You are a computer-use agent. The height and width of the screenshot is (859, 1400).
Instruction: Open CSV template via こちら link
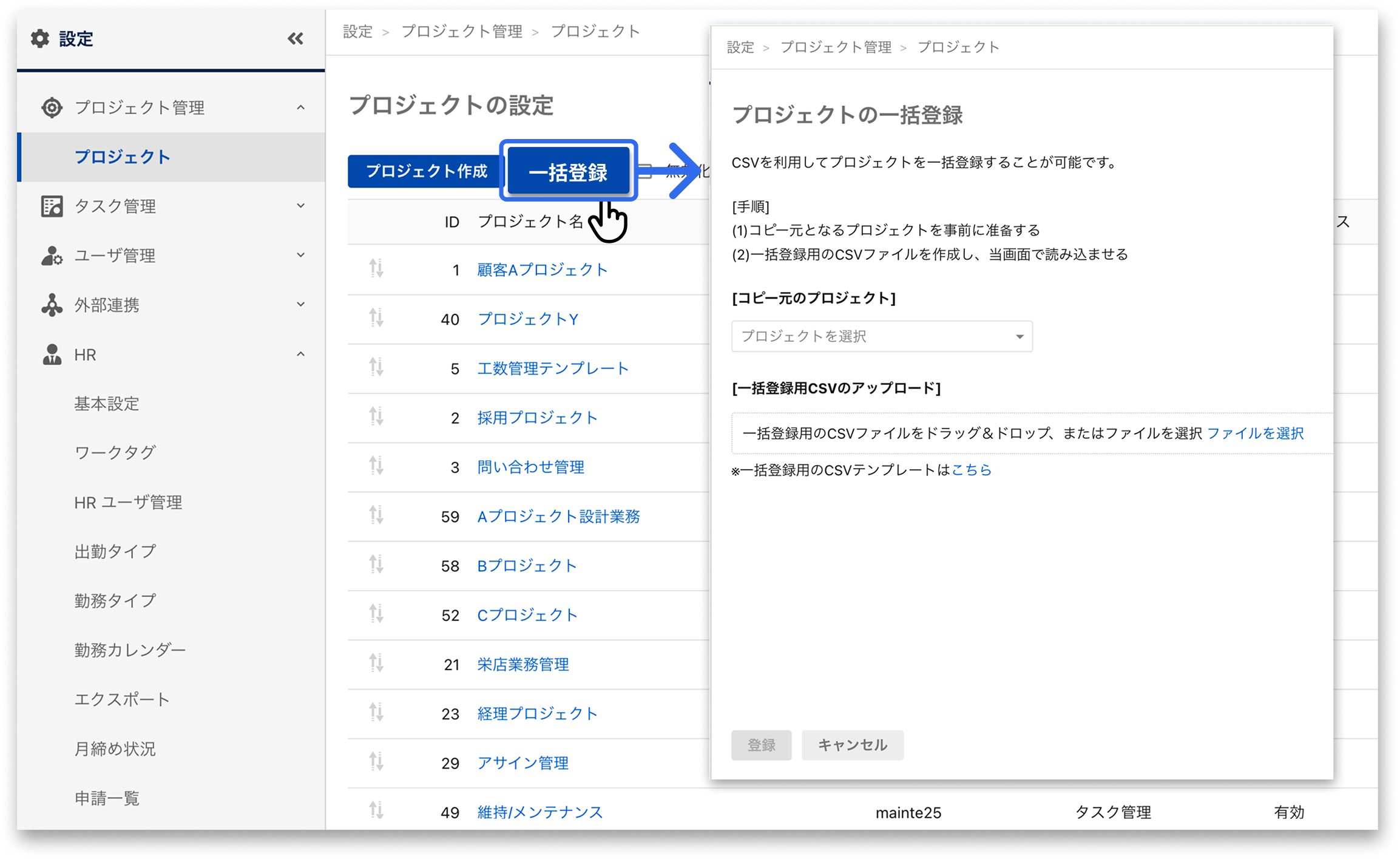click(971, 470)
